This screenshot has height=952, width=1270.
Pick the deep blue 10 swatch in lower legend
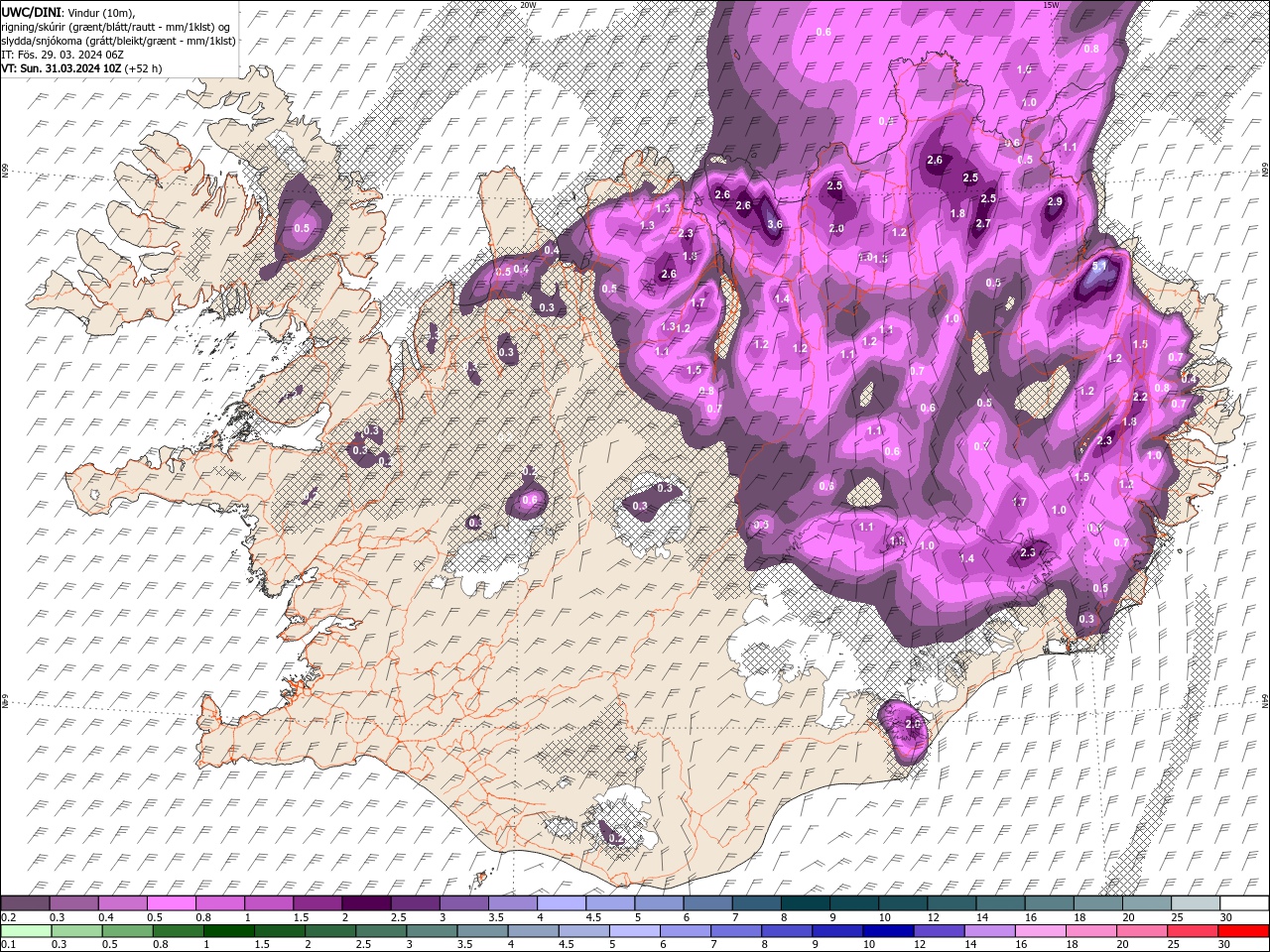tap(888, 931)
